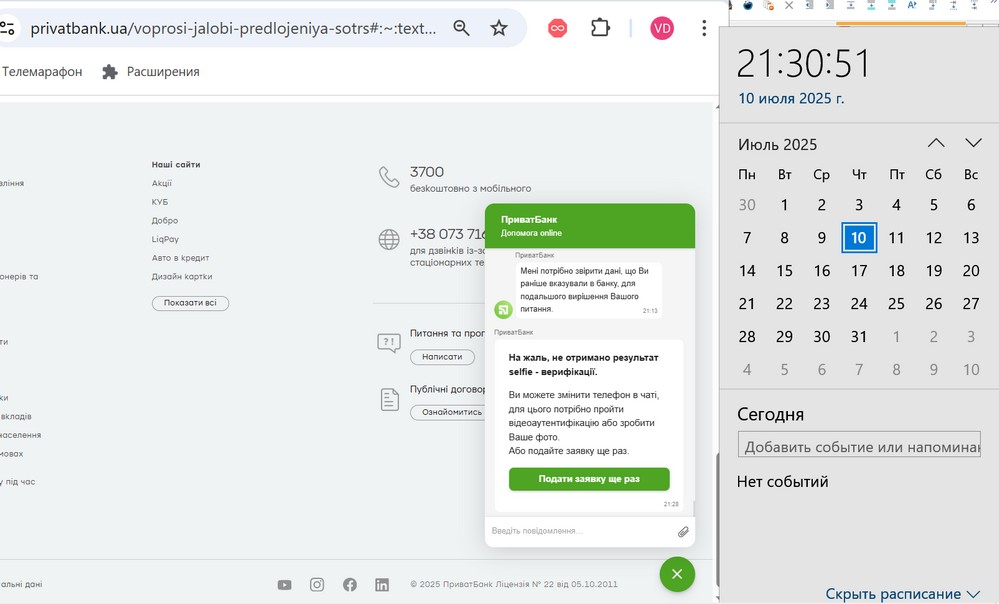
Task: Click the Вс weekday header
Action: pyautogui.click(x=971, y=175)
